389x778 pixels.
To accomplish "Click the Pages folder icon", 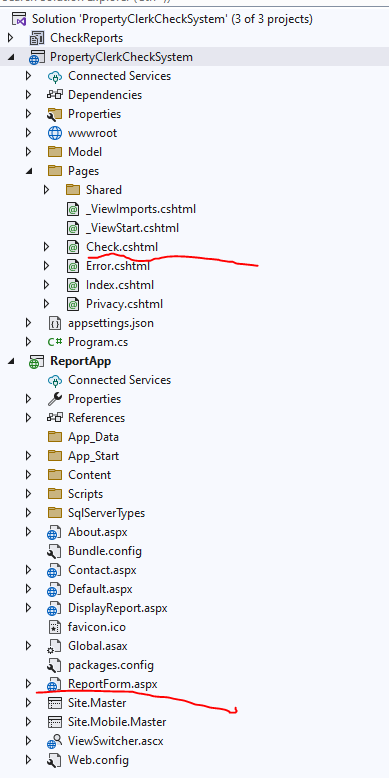I will coord(55,171).
